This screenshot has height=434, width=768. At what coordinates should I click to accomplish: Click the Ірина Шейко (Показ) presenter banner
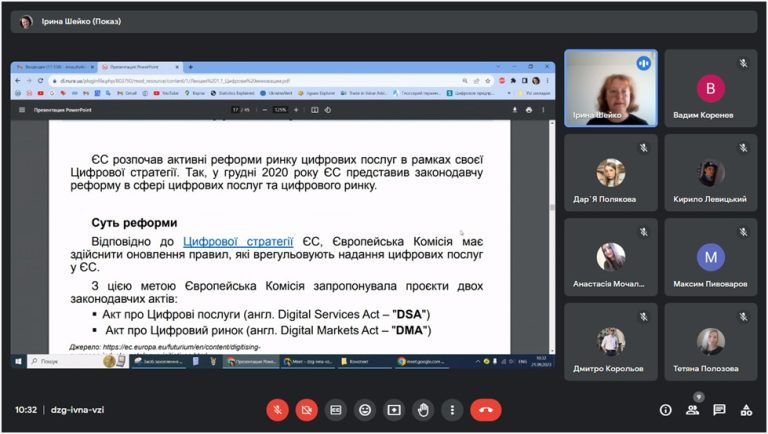pyautogui.click(x=384, y=22)
